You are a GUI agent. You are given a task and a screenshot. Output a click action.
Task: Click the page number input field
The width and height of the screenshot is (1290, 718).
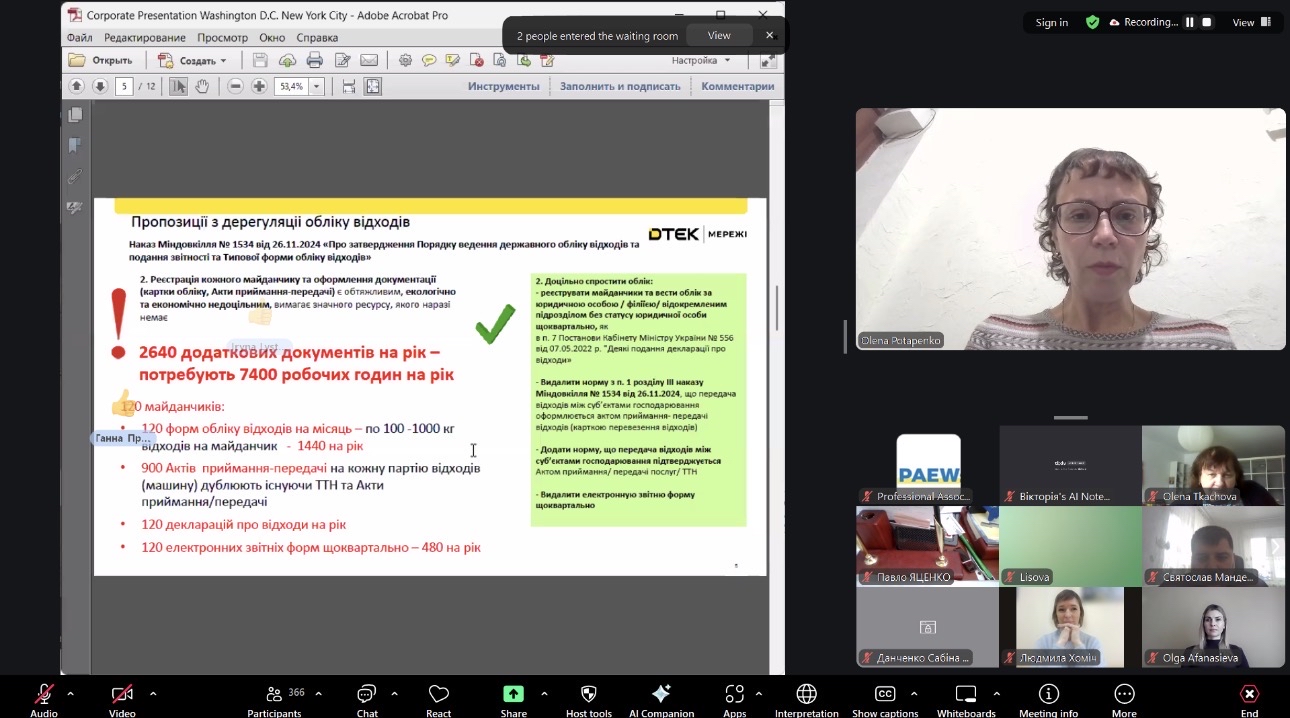point(124,86)
